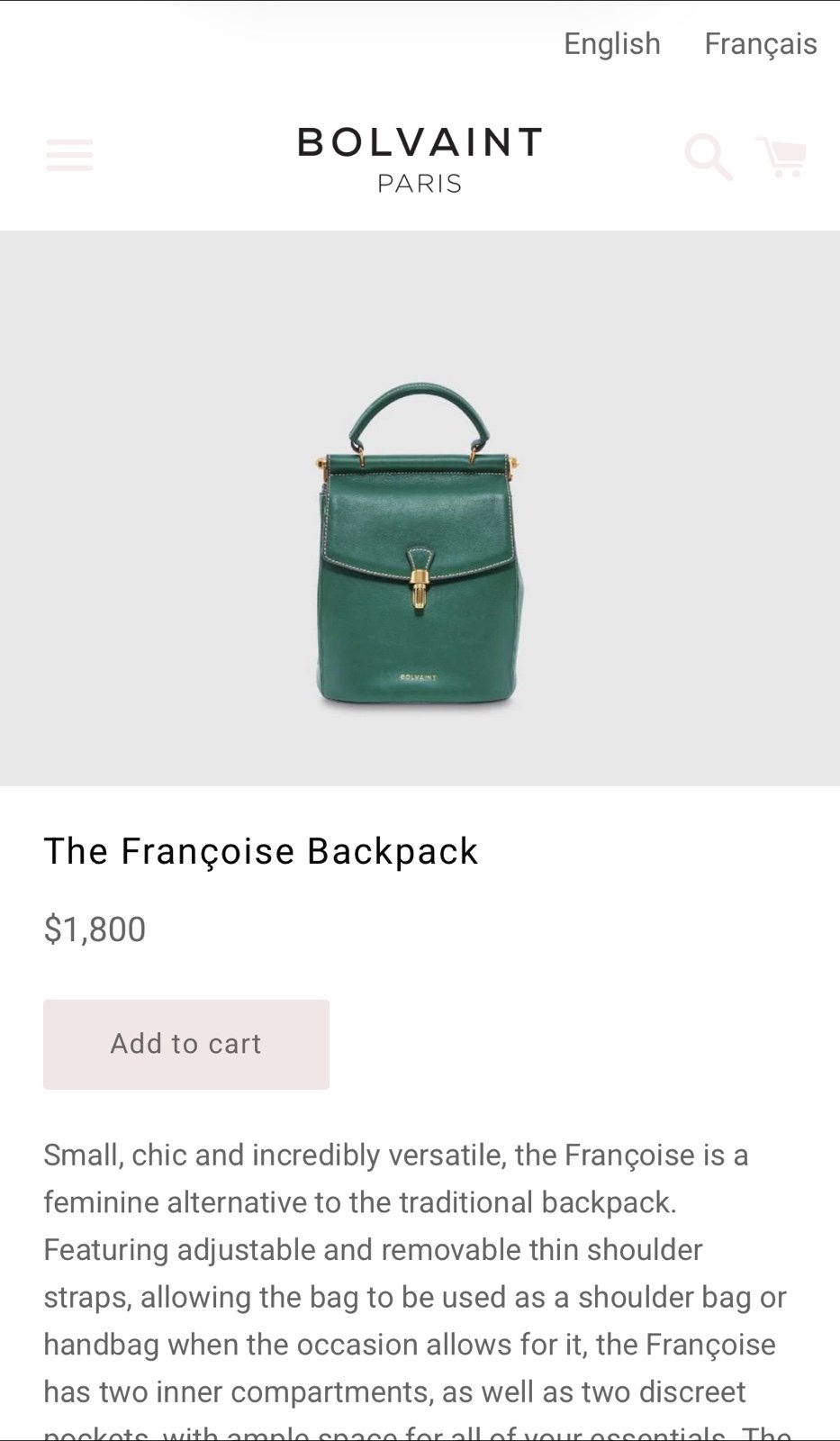Click the embossed BOLVAINT mark on the bag
This screenshot has width=840, height=1441.
click(x=418, y=677)
